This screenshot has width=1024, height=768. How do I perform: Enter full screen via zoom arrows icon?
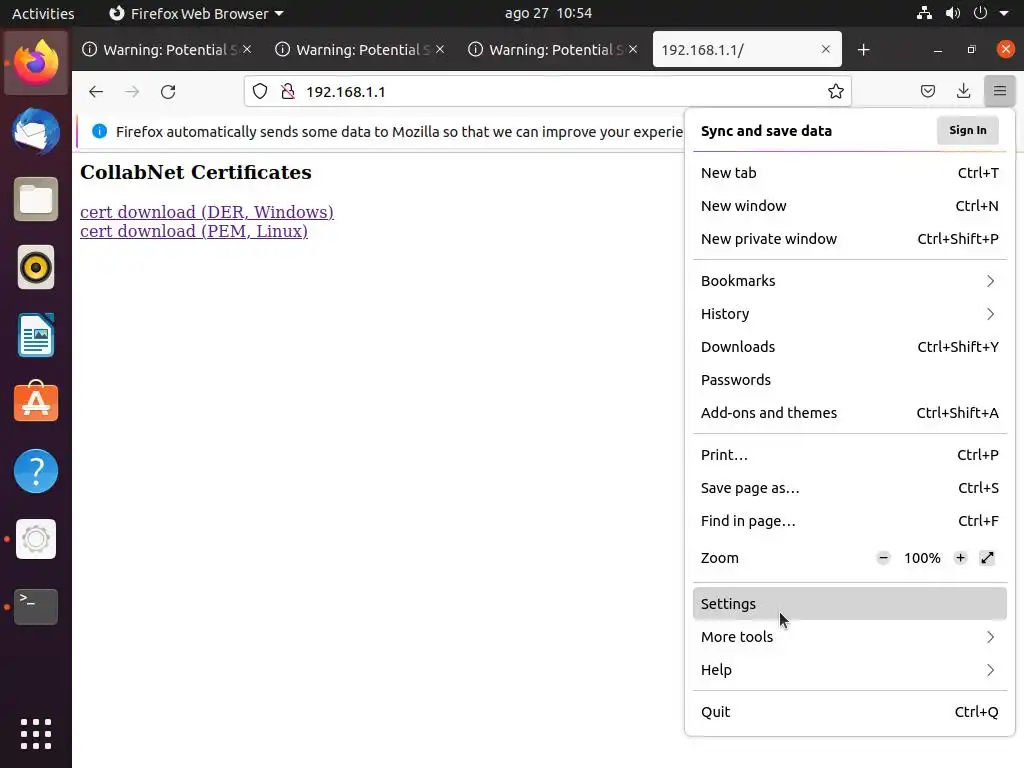(987, 558)
